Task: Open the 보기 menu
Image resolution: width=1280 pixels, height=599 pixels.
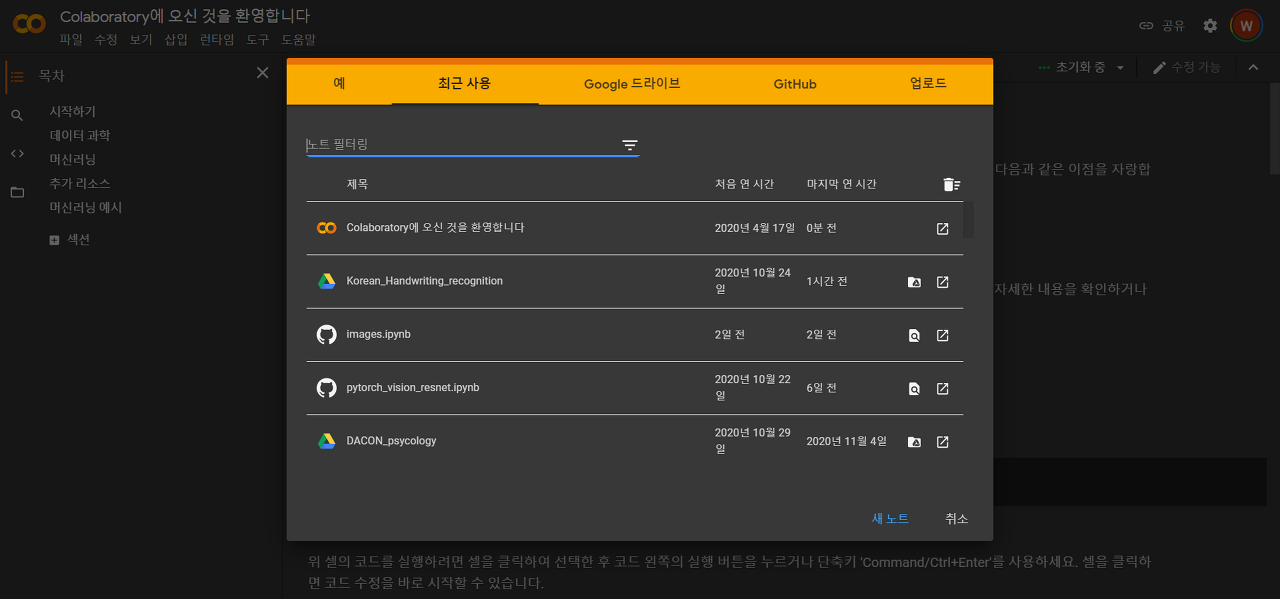Action: tap(141, 40)
